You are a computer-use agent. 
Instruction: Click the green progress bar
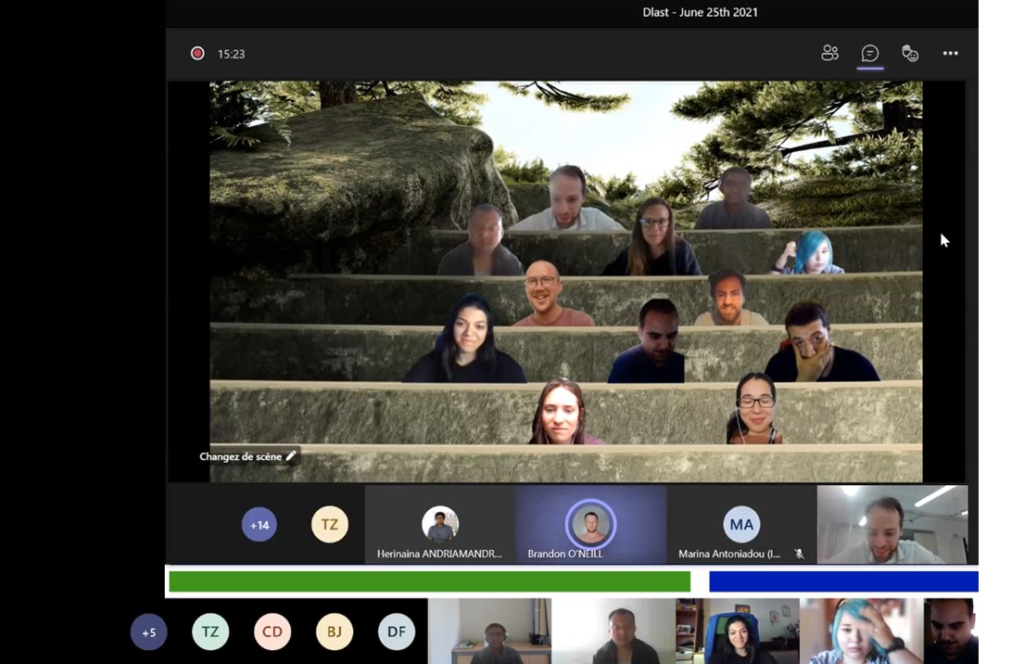tap(429, 581)
